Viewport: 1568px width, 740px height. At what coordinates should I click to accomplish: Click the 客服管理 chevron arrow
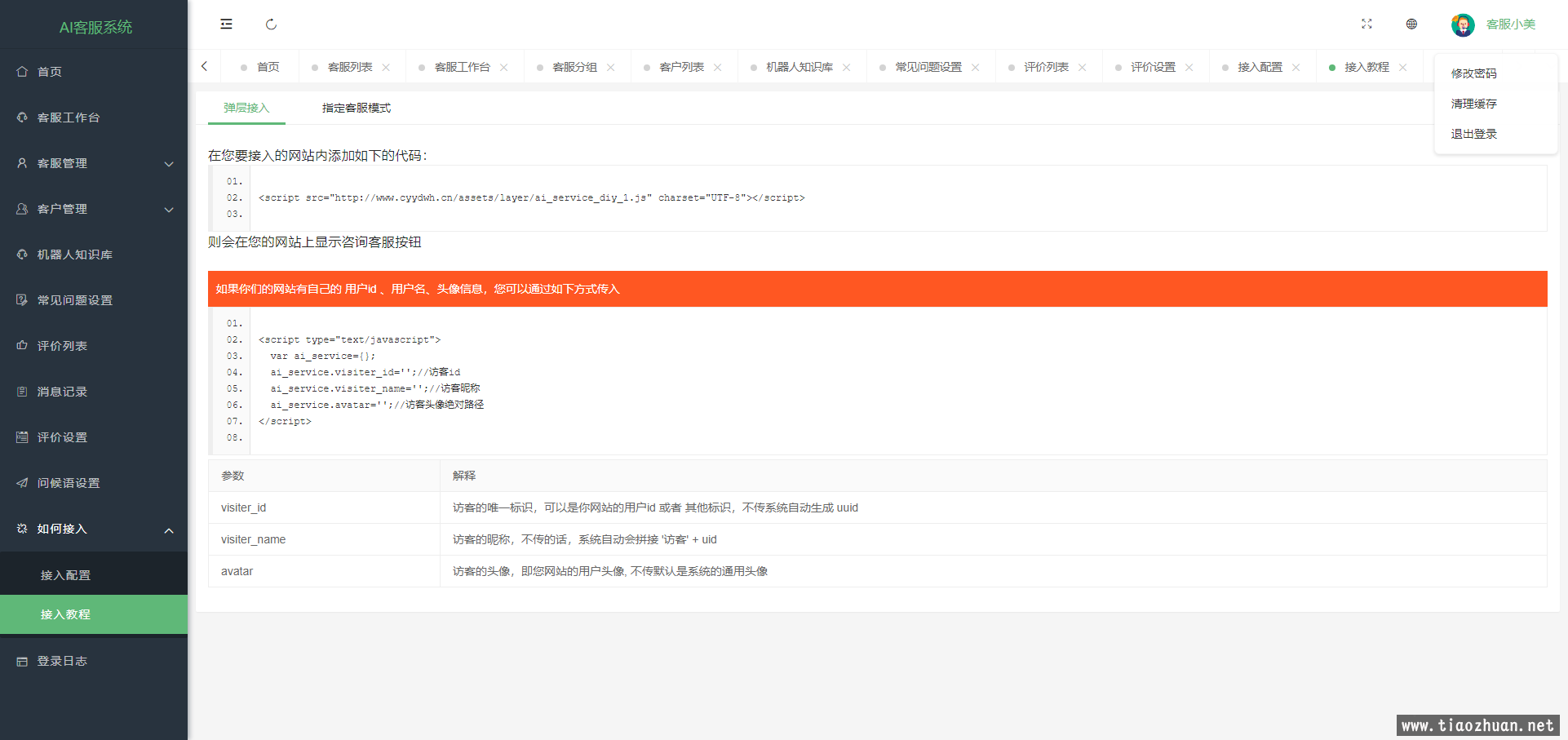[169, 164]
